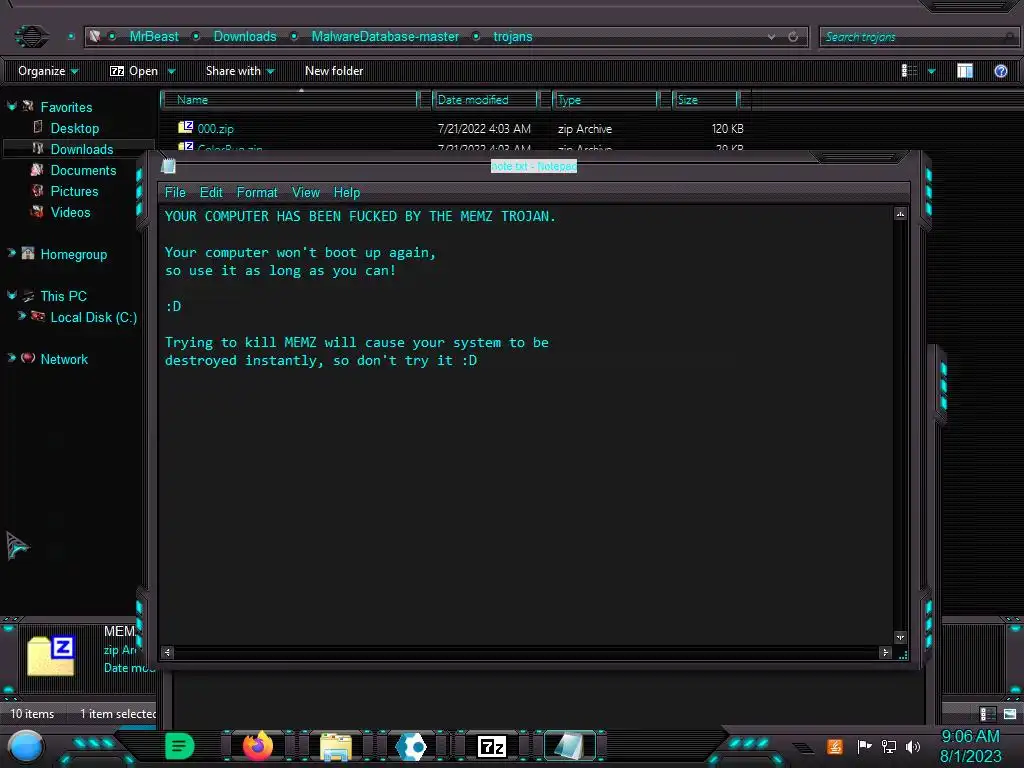Click the Search trojans field
The width and height of the screenshot is (1024, 768).
pos(918,37)
